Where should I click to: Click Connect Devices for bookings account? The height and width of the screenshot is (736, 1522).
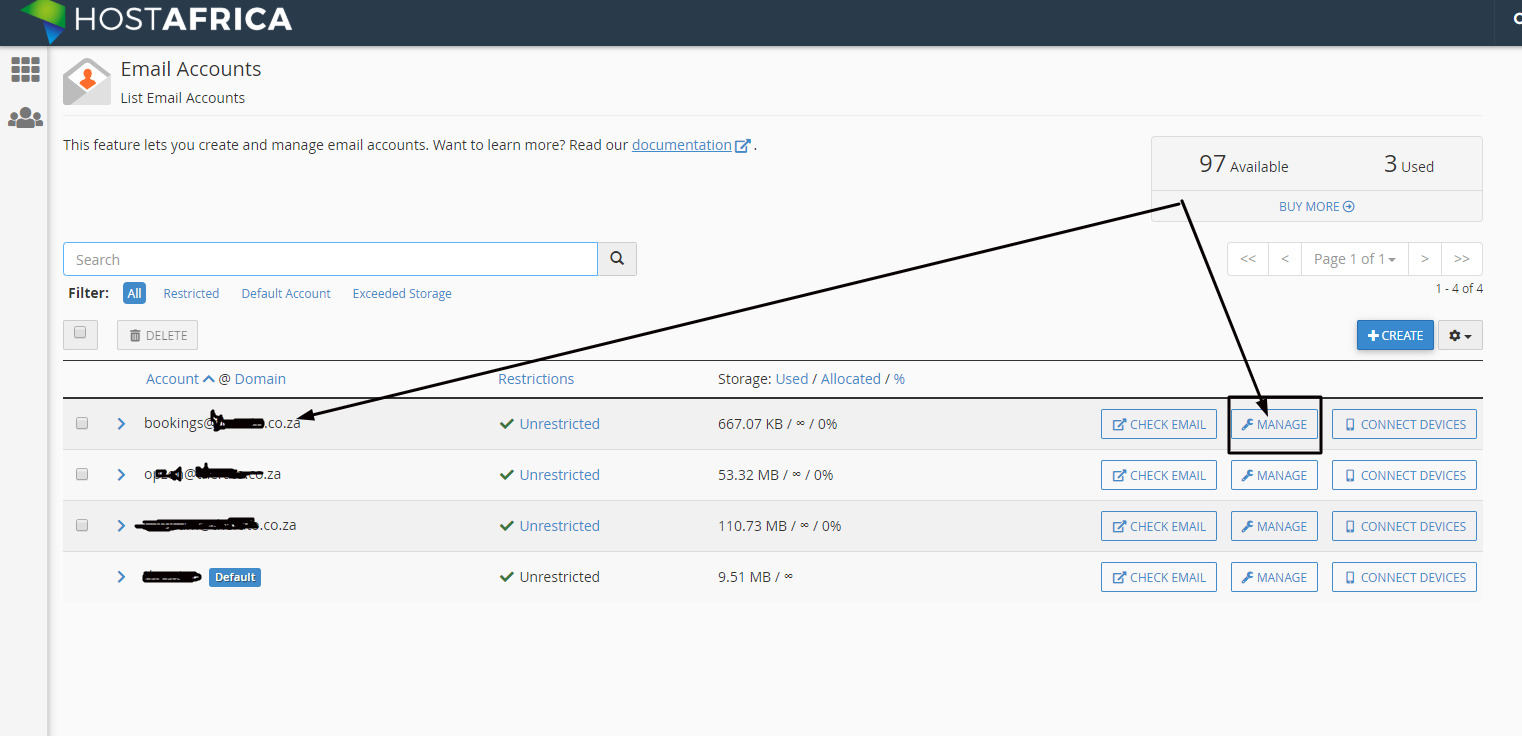1404,424
